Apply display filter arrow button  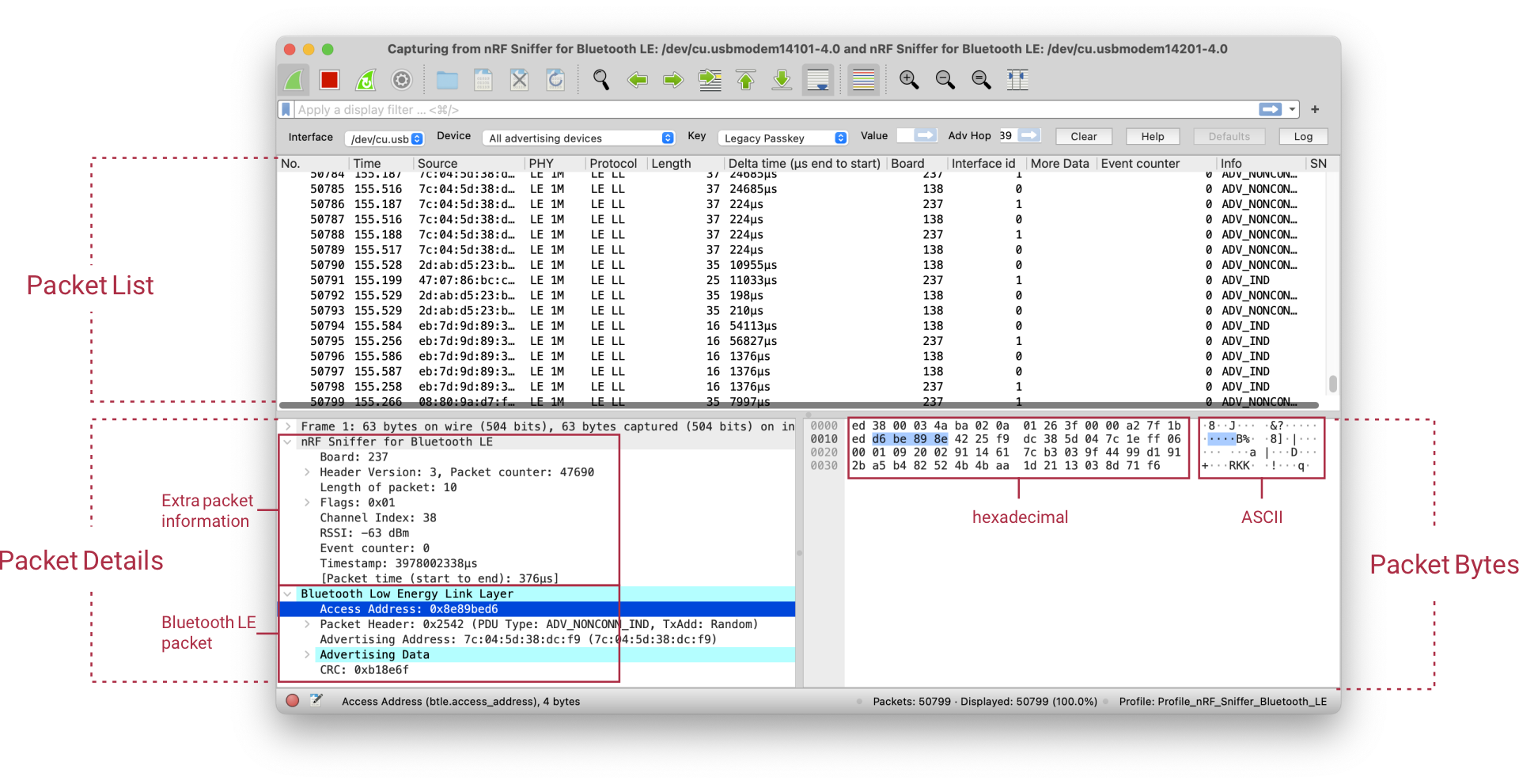(1271, 109)
